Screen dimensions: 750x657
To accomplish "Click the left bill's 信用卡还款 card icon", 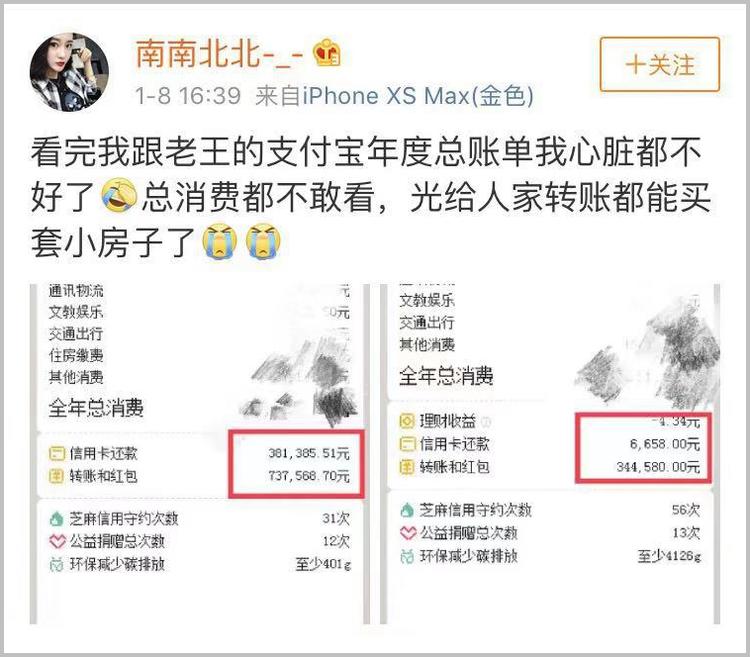I will pyautogui.click(x=57, y=453).
